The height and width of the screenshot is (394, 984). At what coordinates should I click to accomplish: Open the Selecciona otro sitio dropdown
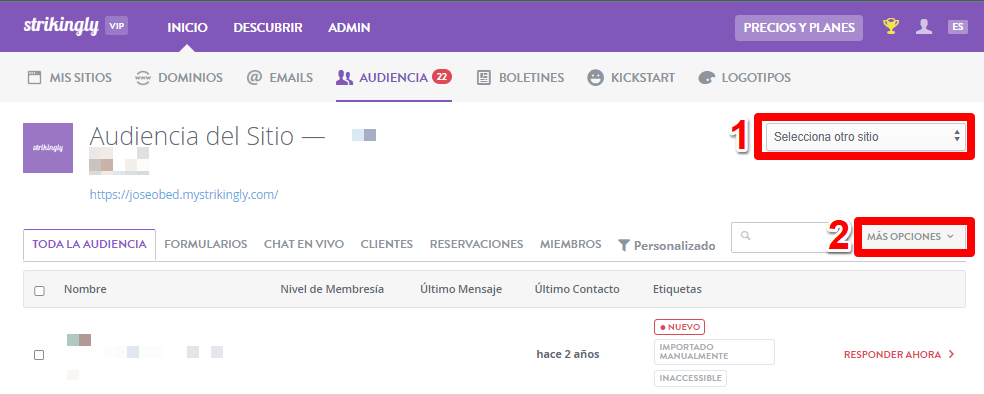pyautogui.click(x=865, y=137)
